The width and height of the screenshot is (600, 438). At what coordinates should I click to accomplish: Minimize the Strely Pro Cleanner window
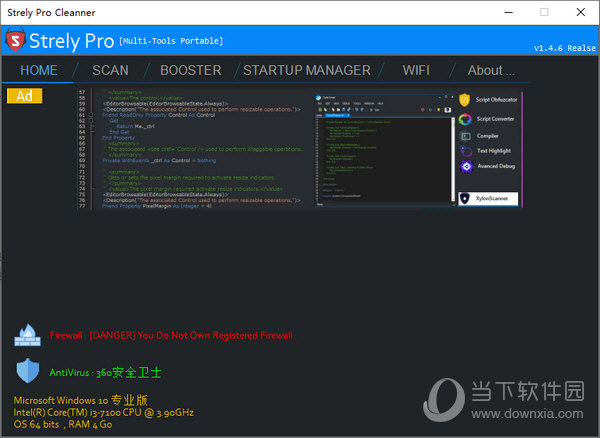coord(508,12)
